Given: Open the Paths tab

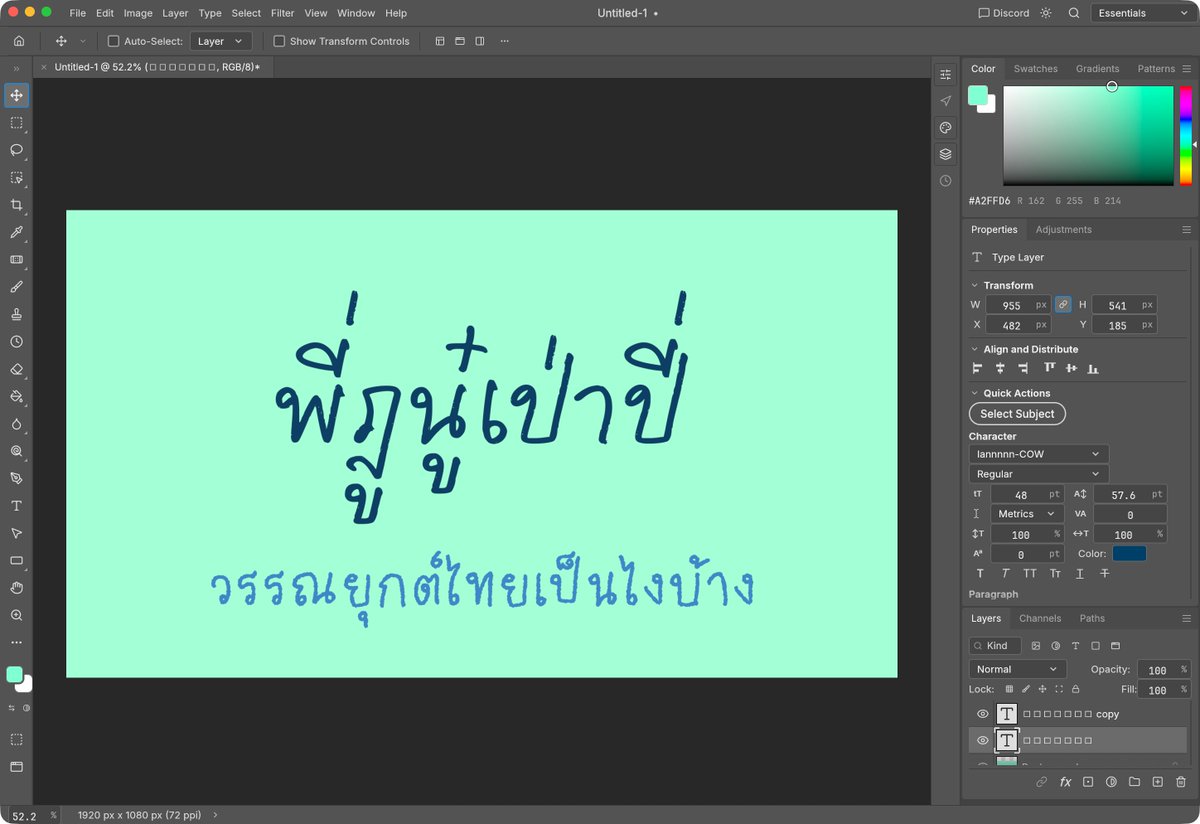Looking at the screenshot, I should coord(1092,618).
